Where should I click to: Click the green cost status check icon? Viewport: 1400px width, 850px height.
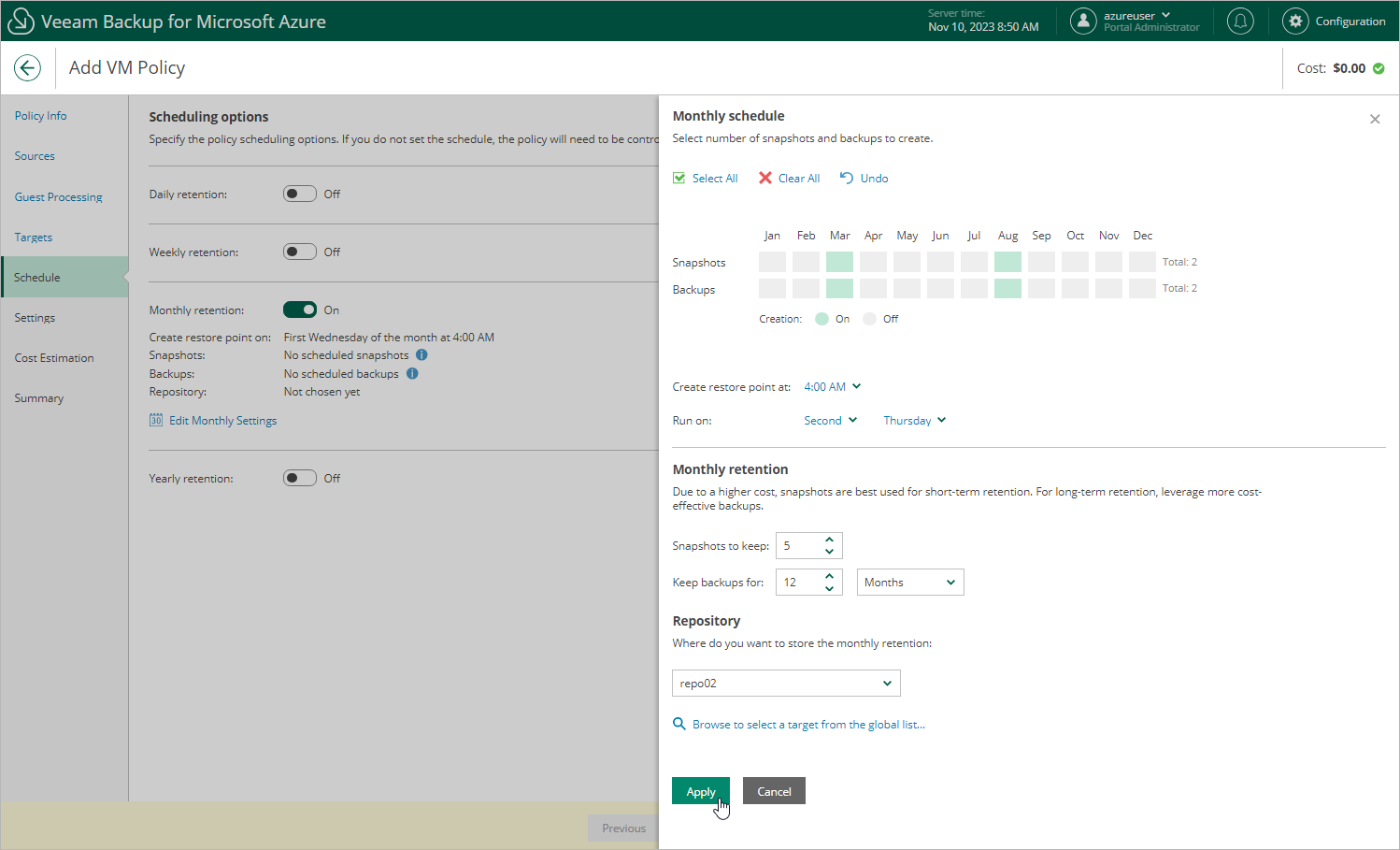click(x=1379, y=68)
